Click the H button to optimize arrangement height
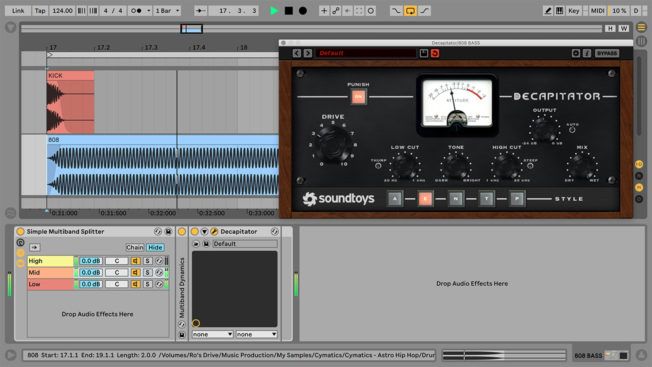Viewport: 652px width, 367px height. 610,28
